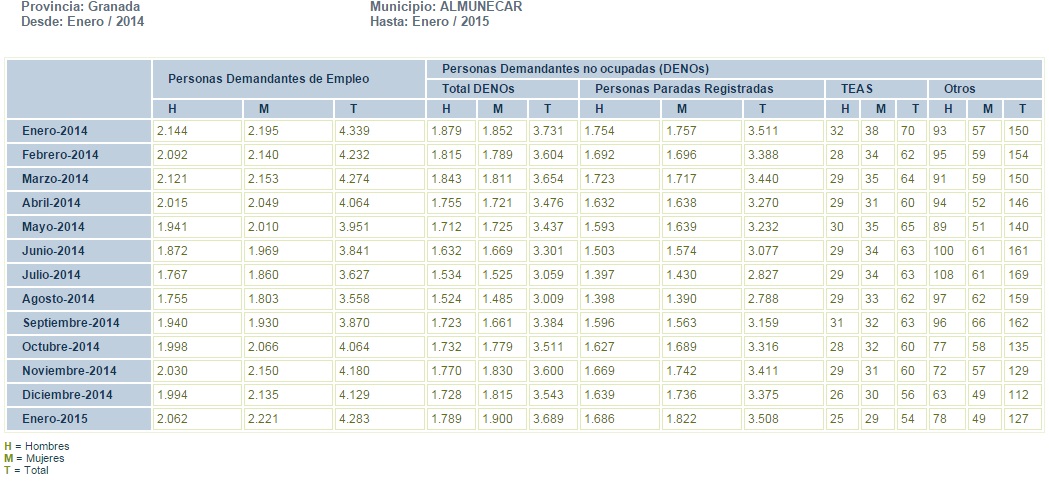This screenshot has width=1049, height=485.
Task: Click the Municipio: ALMUNECAR text
Action: point(446,6)
